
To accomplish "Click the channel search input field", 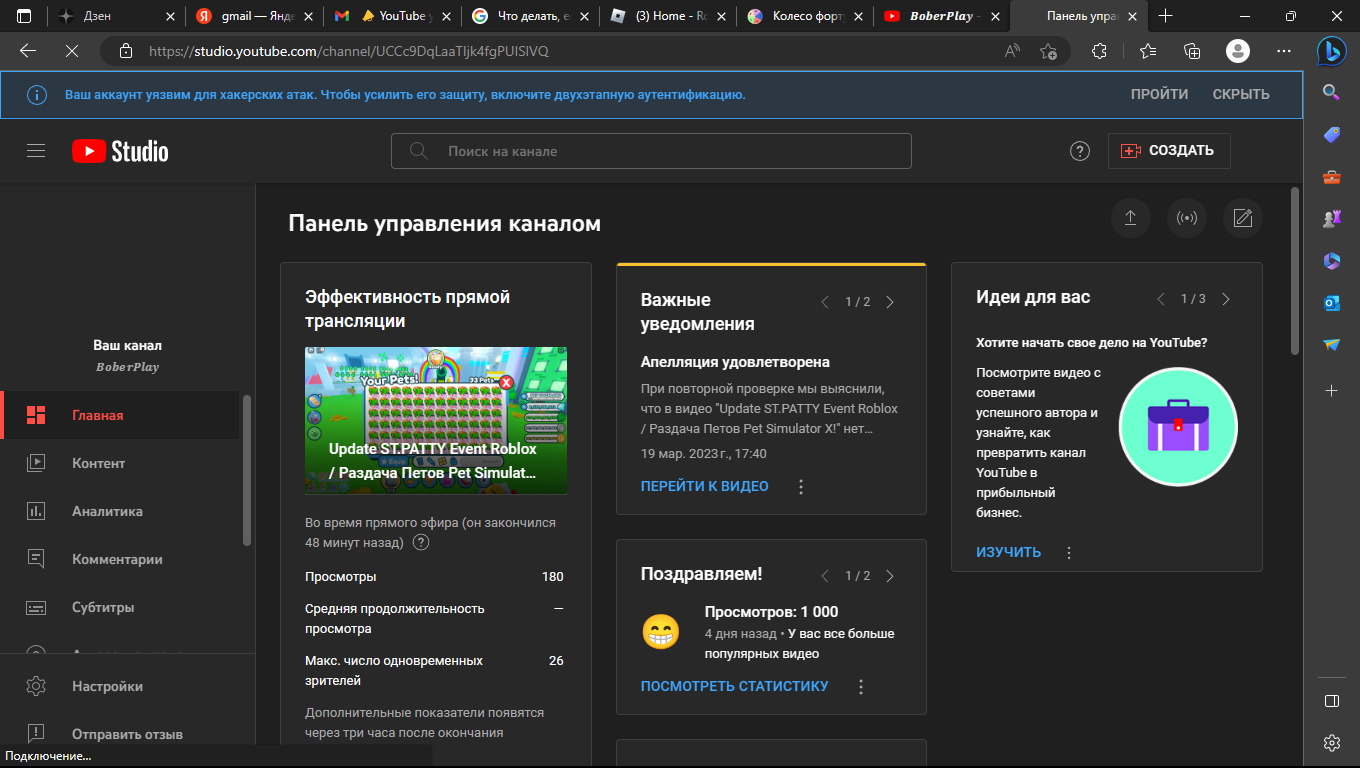I will point(651,151).
